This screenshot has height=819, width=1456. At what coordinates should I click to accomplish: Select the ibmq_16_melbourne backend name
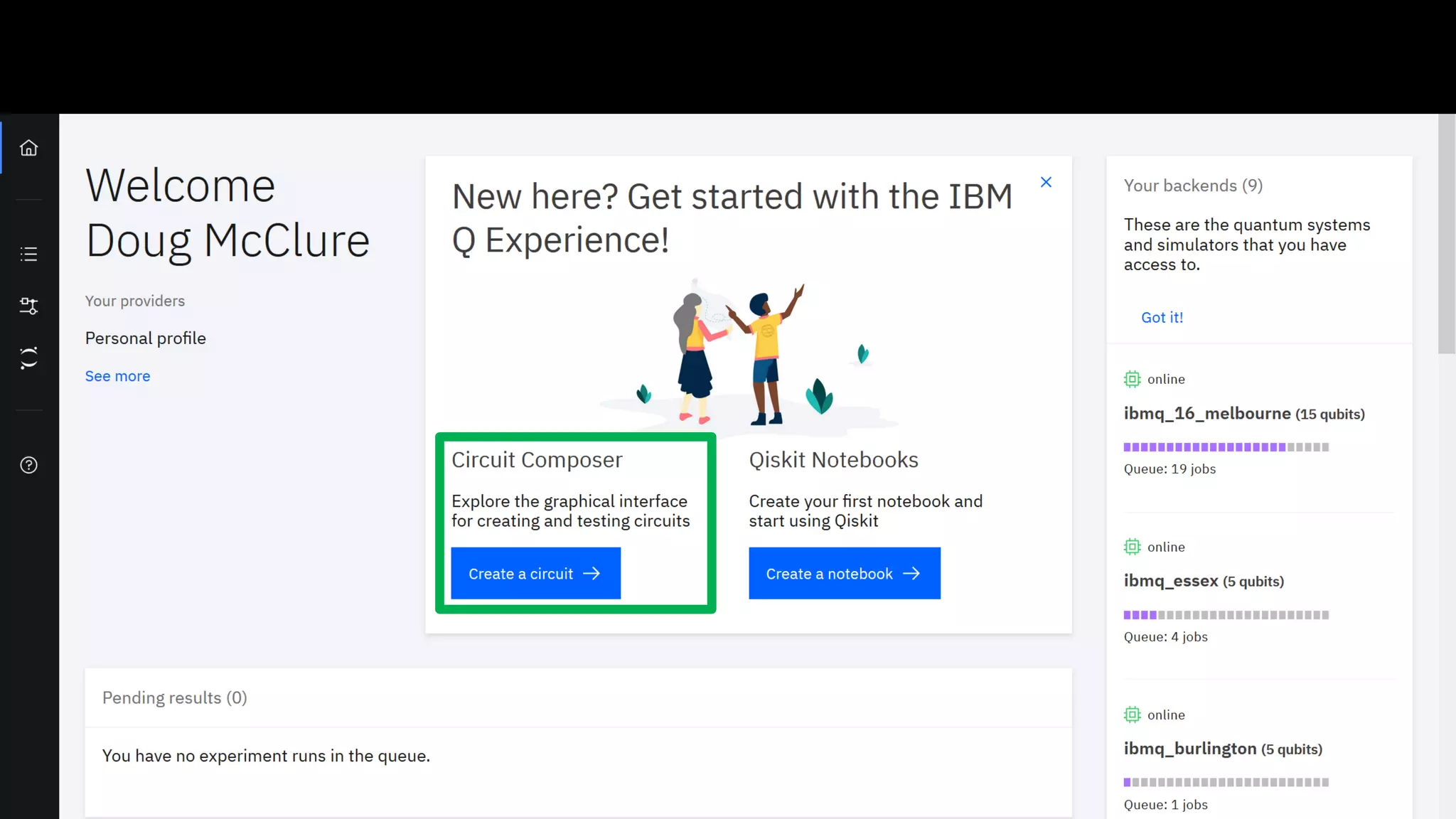[1206, 413]
